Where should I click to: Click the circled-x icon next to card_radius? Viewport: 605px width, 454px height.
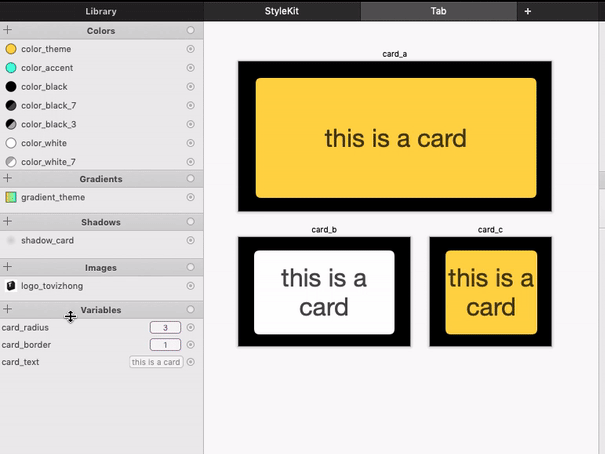(190, 327)
